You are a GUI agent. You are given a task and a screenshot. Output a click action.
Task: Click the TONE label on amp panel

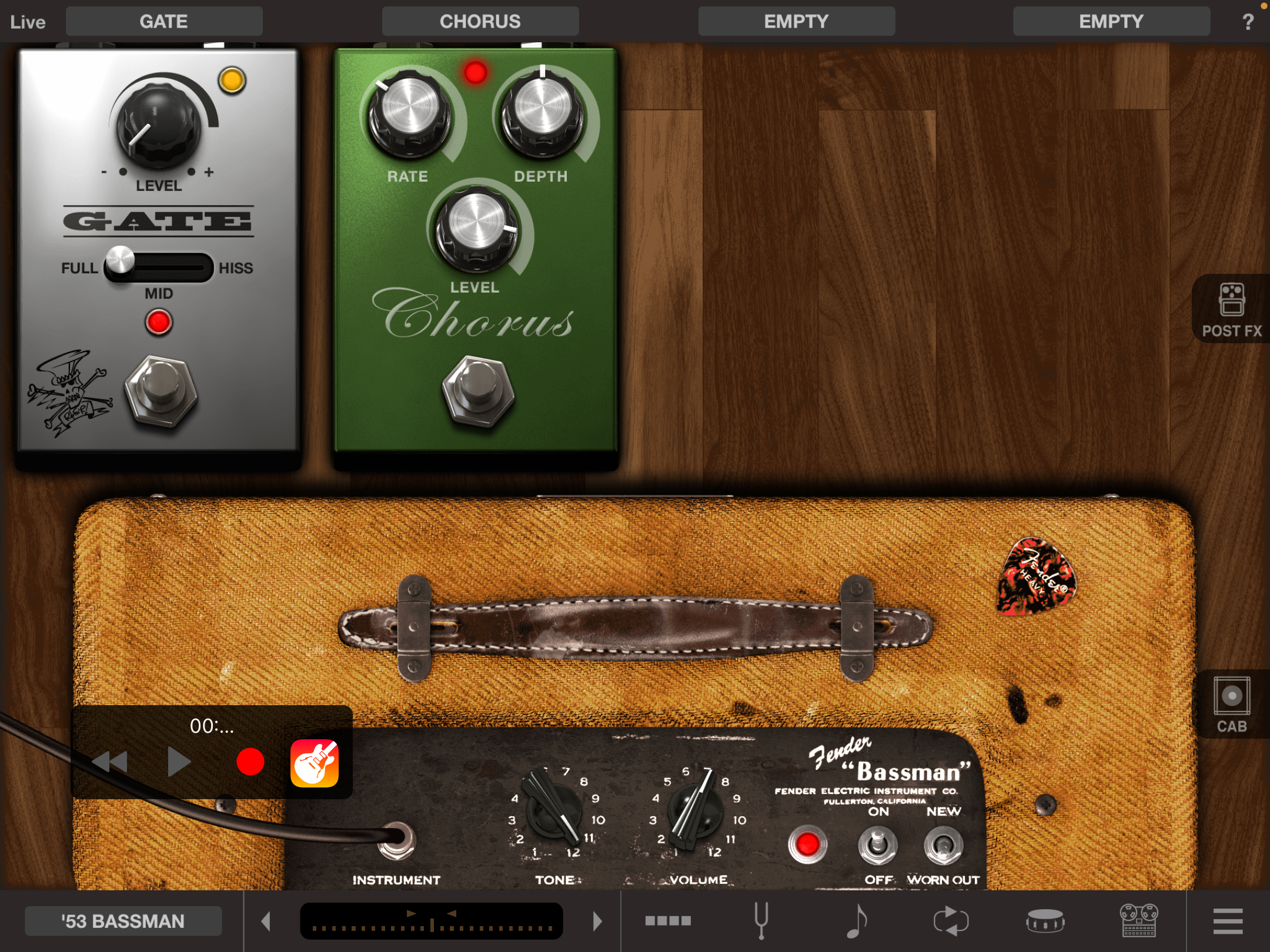coord(554,880)
